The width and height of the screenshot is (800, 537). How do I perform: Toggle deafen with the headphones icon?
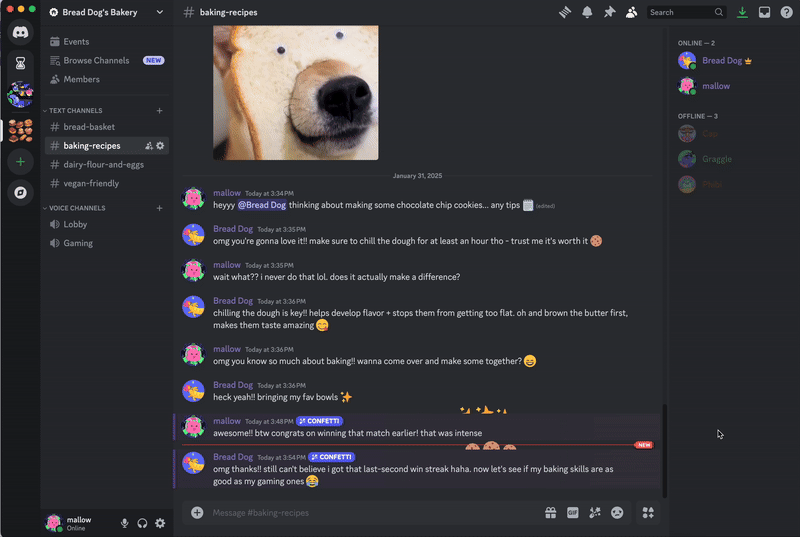(x=142, y=523)
